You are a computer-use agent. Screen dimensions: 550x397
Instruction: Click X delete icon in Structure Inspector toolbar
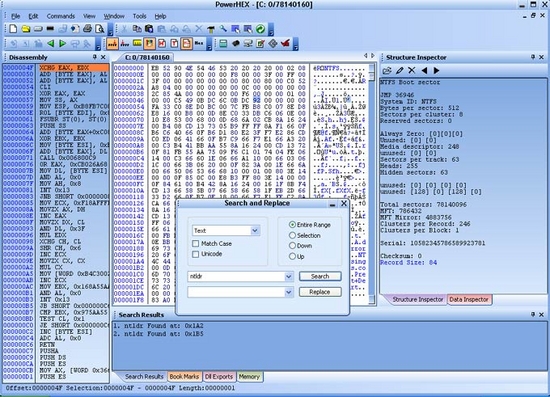point(411,70)
